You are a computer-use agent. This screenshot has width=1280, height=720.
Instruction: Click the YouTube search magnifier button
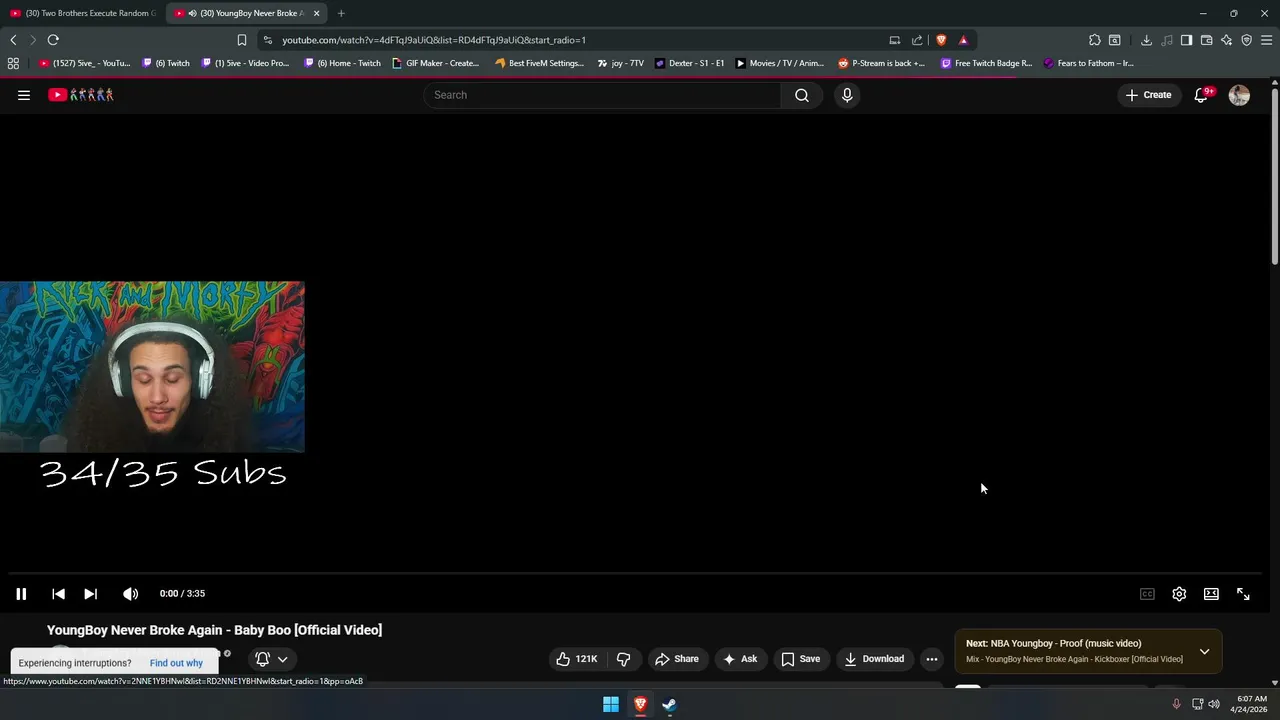click(x=802, y=95)
